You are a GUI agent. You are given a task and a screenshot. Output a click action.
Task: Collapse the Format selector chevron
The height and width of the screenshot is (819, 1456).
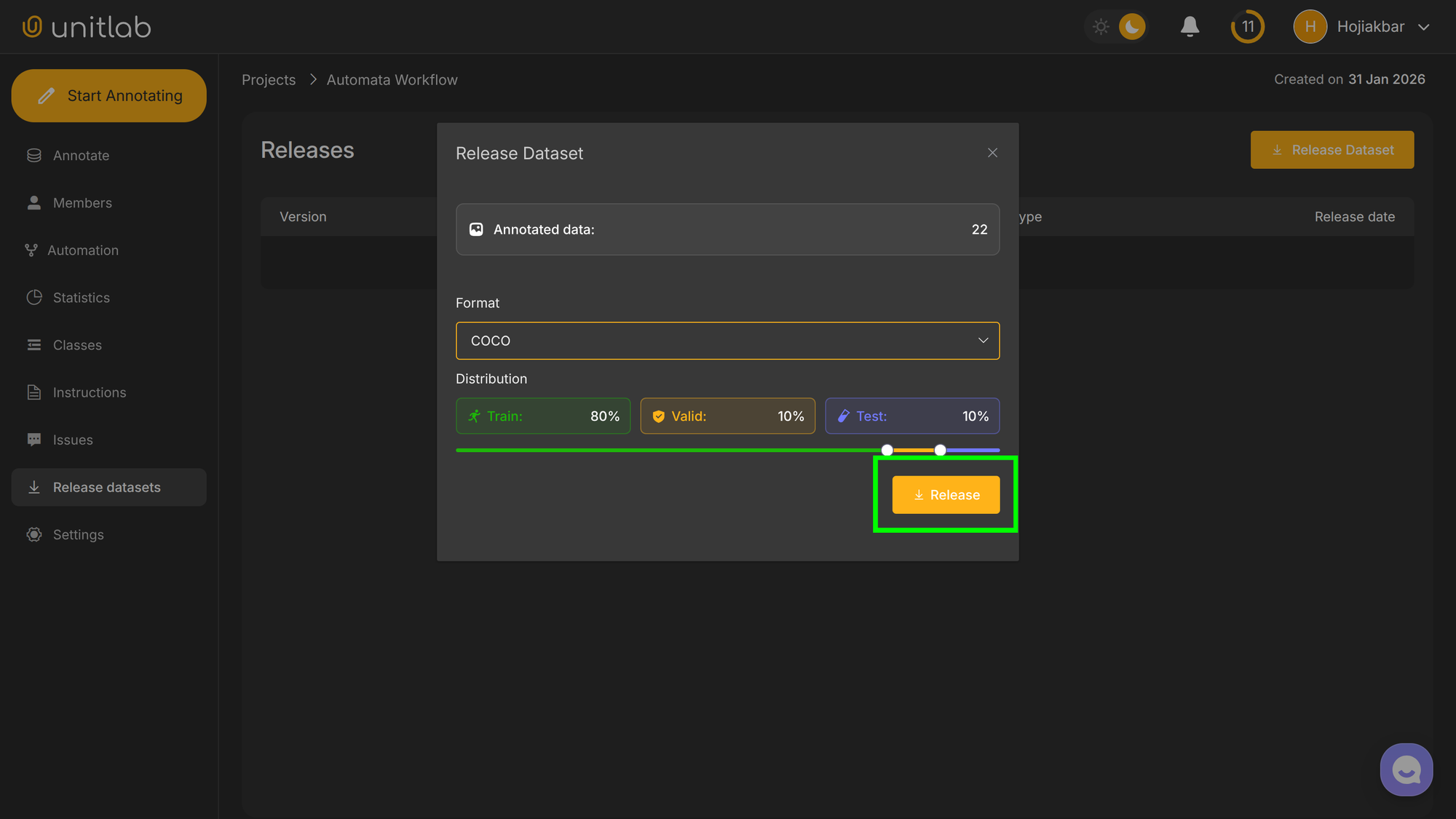tap(983, 340)
